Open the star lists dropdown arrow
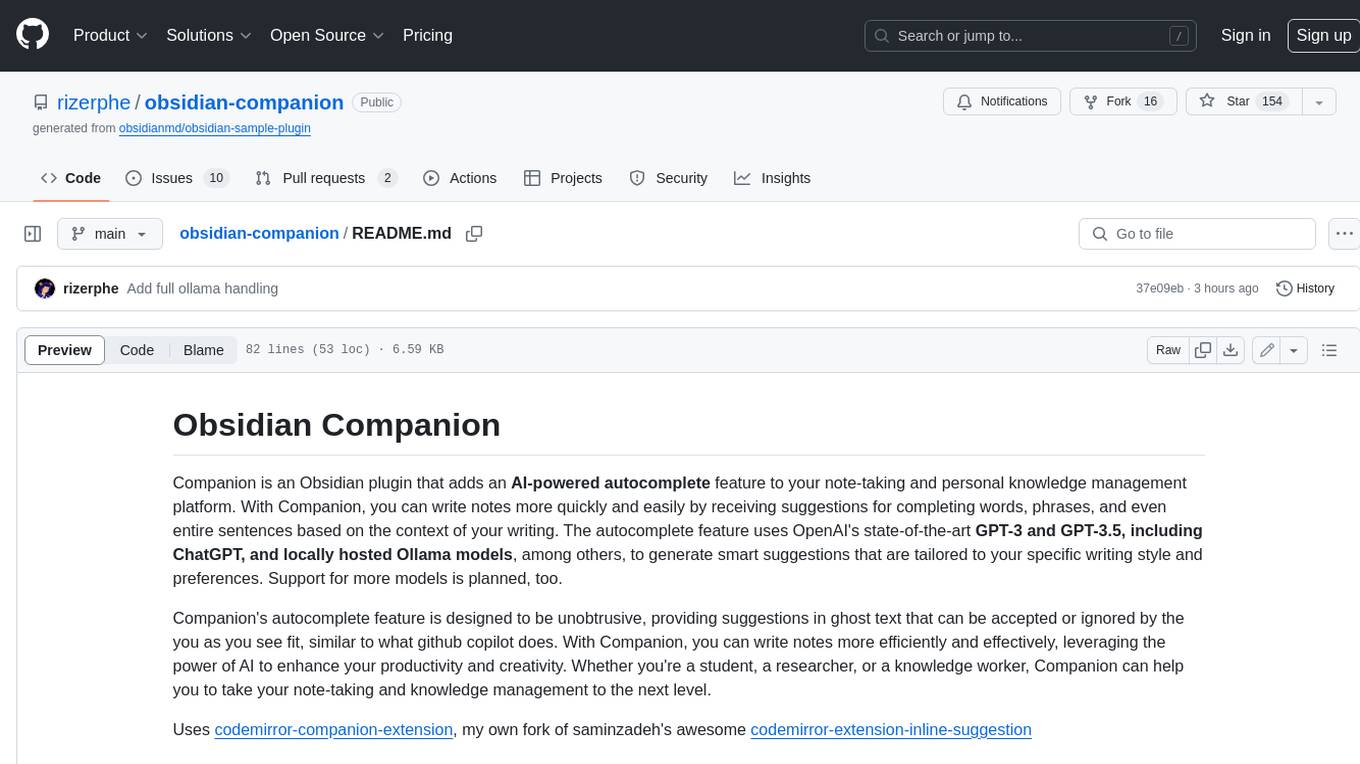The width and height of the screenshot is (1360, 764). point(1319,102)
